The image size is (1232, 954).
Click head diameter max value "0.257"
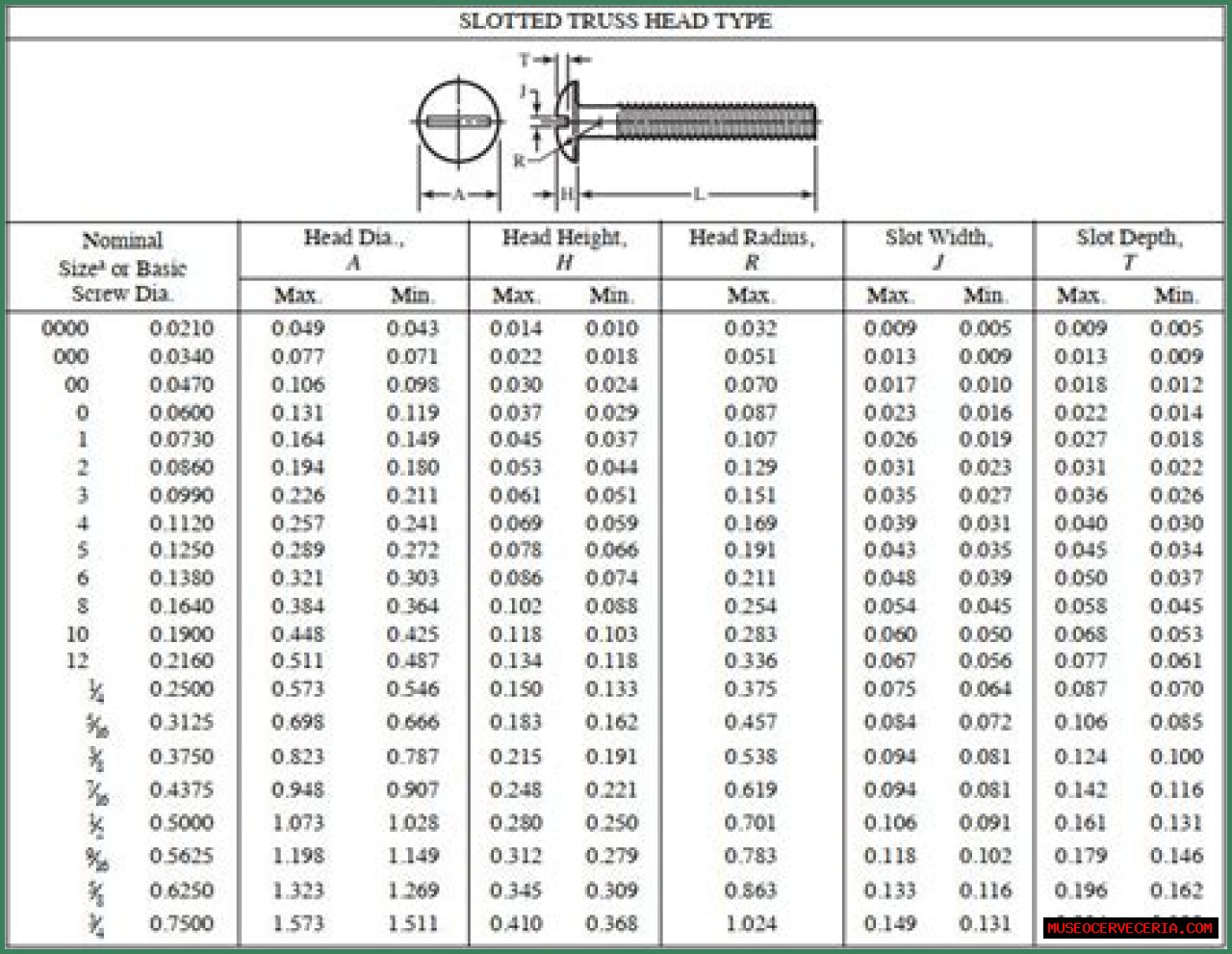(297, 524)
